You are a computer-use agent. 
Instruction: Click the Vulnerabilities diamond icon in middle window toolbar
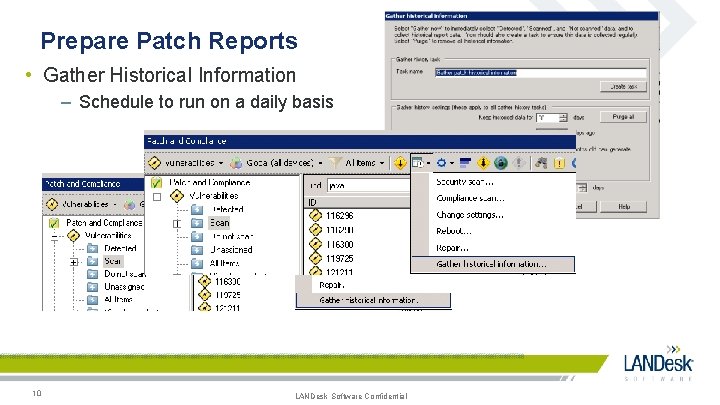(x=155, y=163)
